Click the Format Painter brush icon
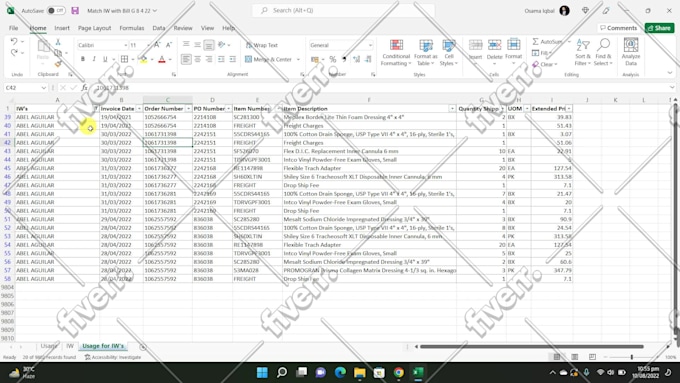 click(58, 64)
